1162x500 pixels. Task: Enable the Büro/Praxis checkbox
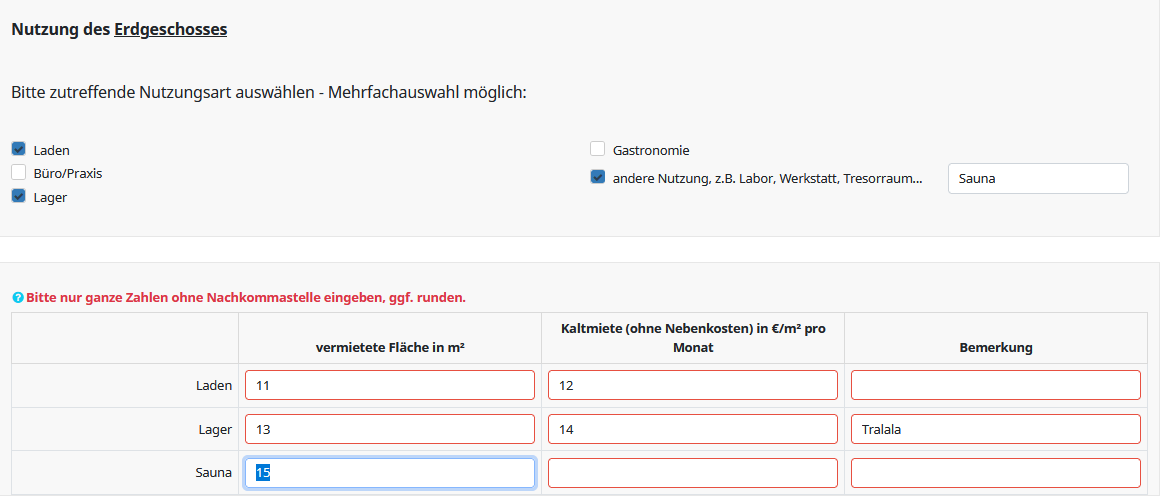18,172
